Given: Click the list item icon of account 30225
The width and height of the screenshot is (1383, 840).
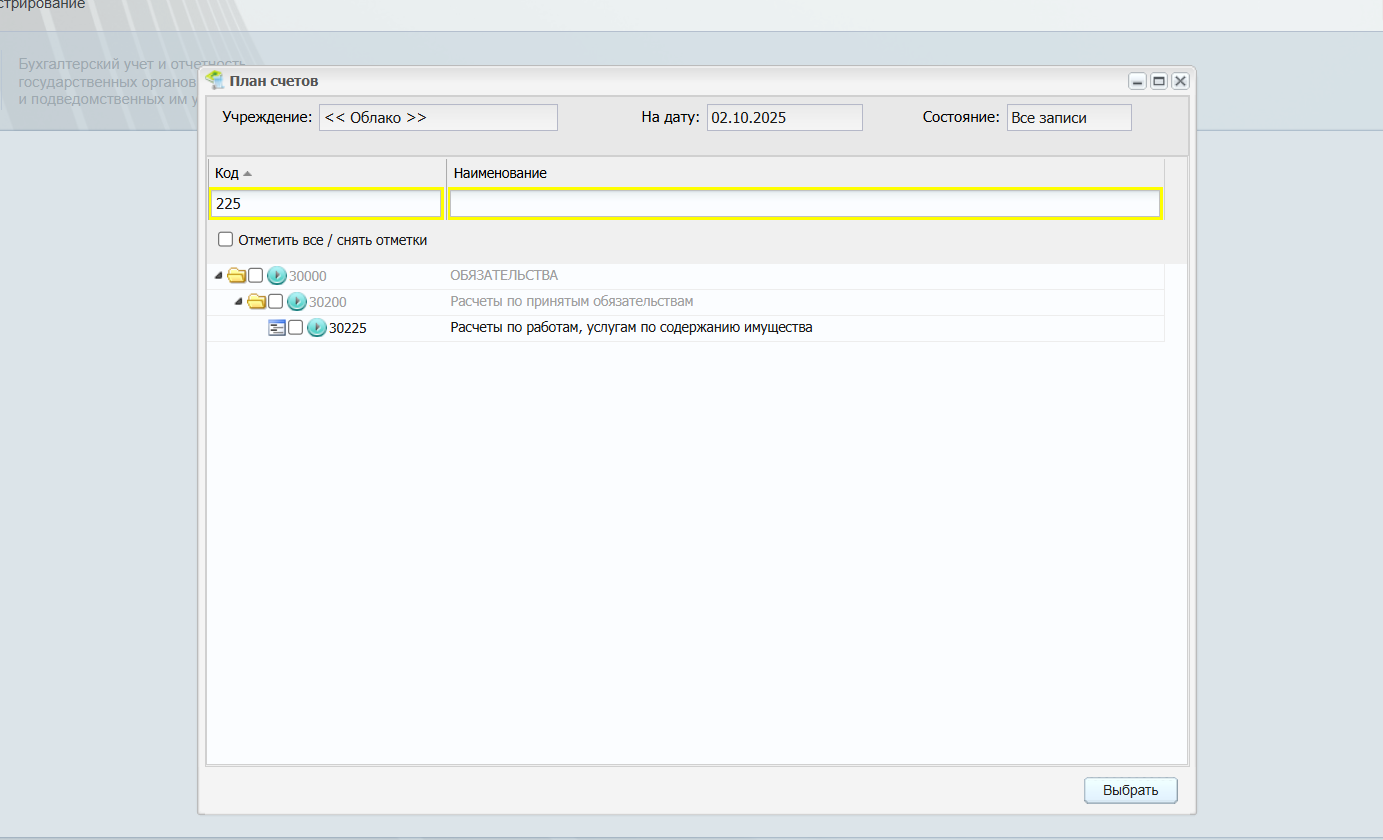Looking at the screenshot, I should (277, 328).
